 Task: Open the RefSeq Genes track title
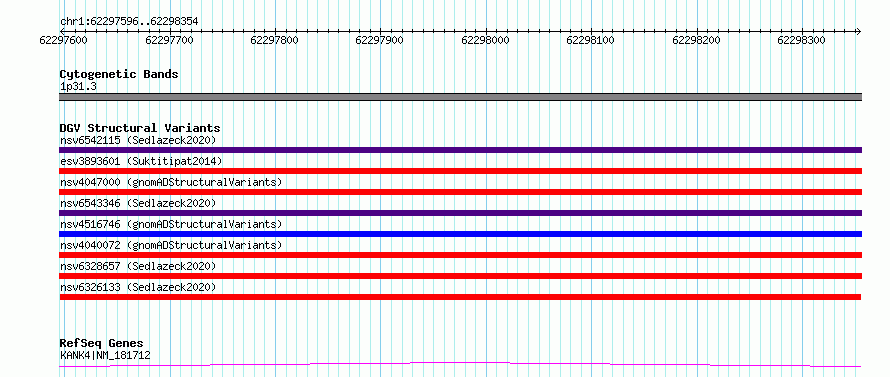pyautogui.click(x=101, y=344)
